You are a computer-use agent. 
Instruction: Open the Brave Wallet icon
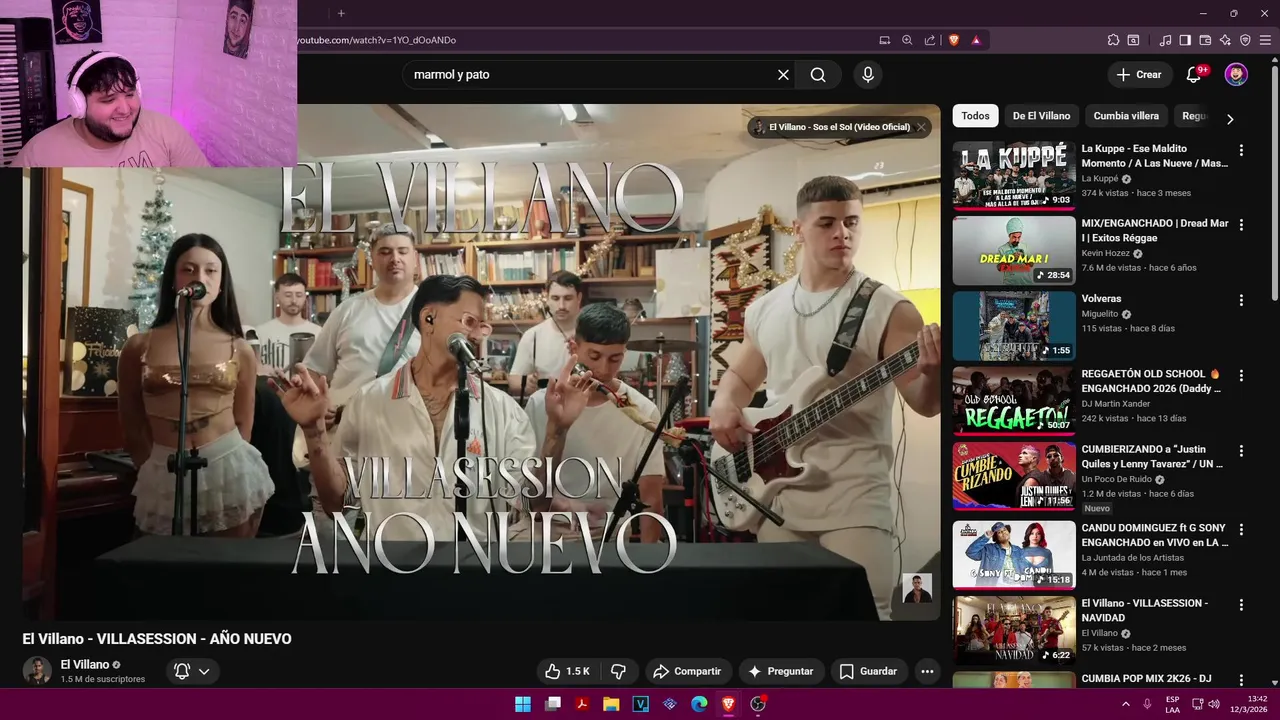pyautogui.click(x=1205, y=40)
